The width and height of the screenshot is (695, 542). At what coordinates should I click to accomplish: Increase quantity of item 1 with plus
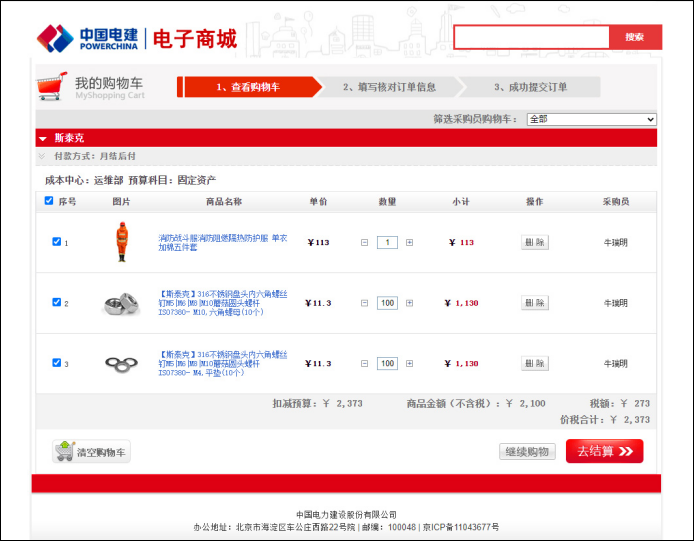[x=410, y=242]
